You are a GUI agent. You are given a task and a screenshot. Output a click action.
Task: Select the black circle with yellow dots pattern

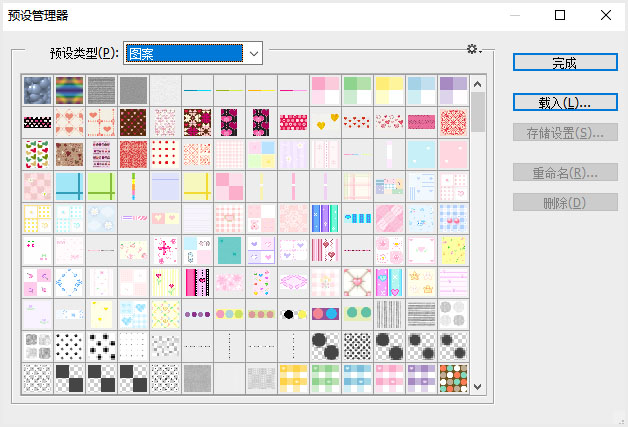click(x=294, y=315)
